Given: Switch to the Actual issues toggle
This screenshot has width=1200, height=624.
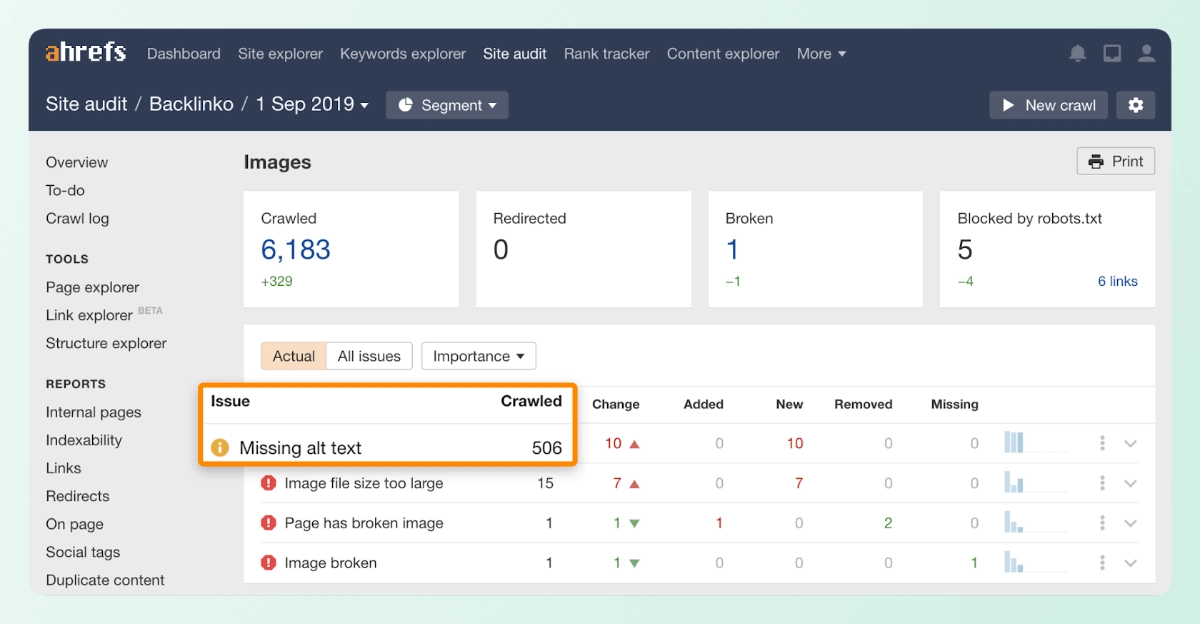Looking at the screenshot, I should coord(294,356).
